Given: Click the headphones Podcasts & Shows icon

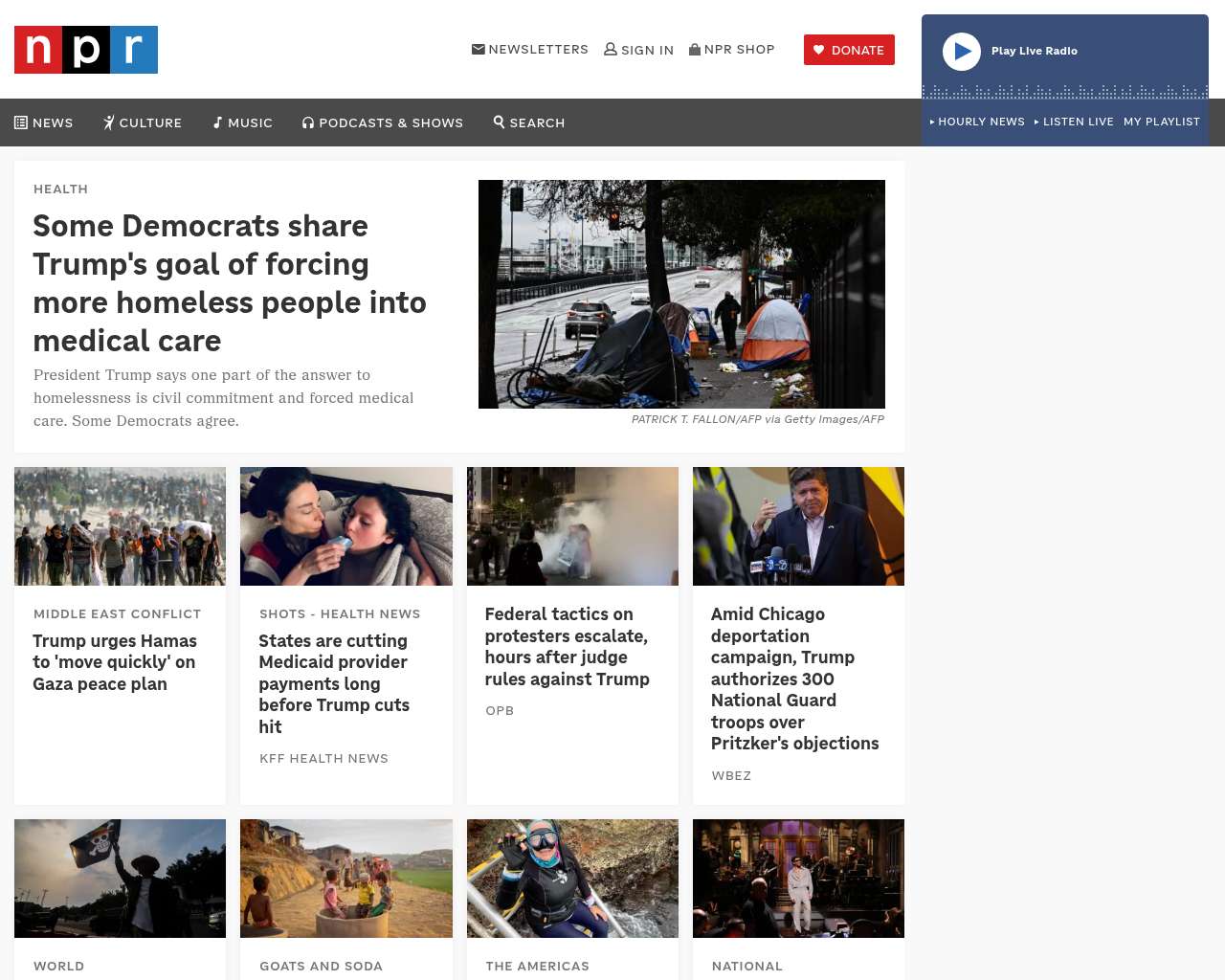Looking at the screenshot, I should [x=308, y=122].
